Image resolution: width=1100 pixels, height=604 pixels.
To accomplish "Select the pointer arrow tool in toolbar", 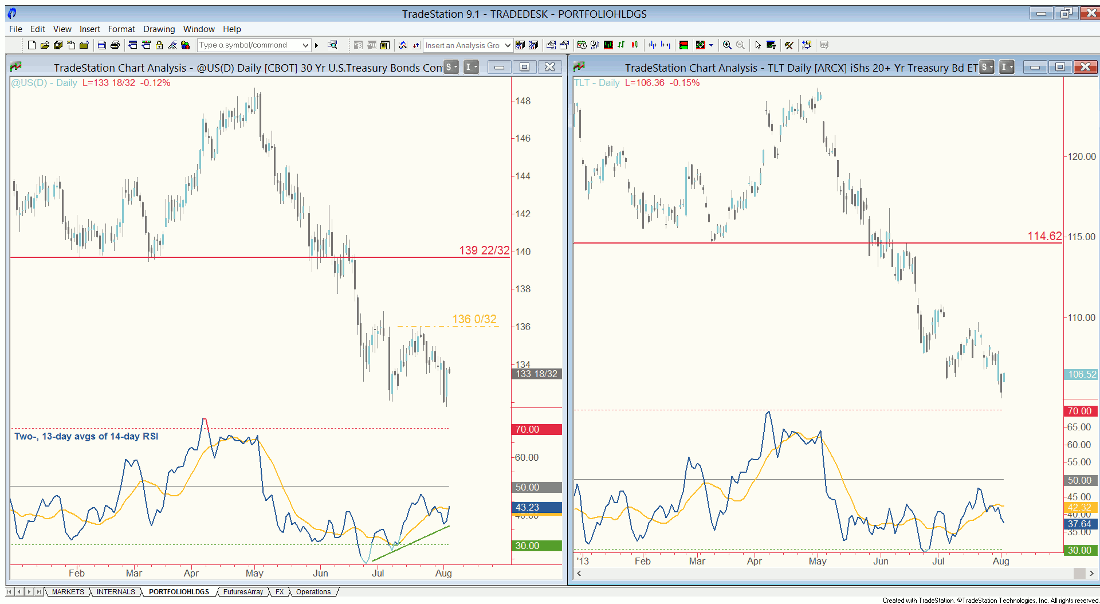I will click(x=758, y=45).
